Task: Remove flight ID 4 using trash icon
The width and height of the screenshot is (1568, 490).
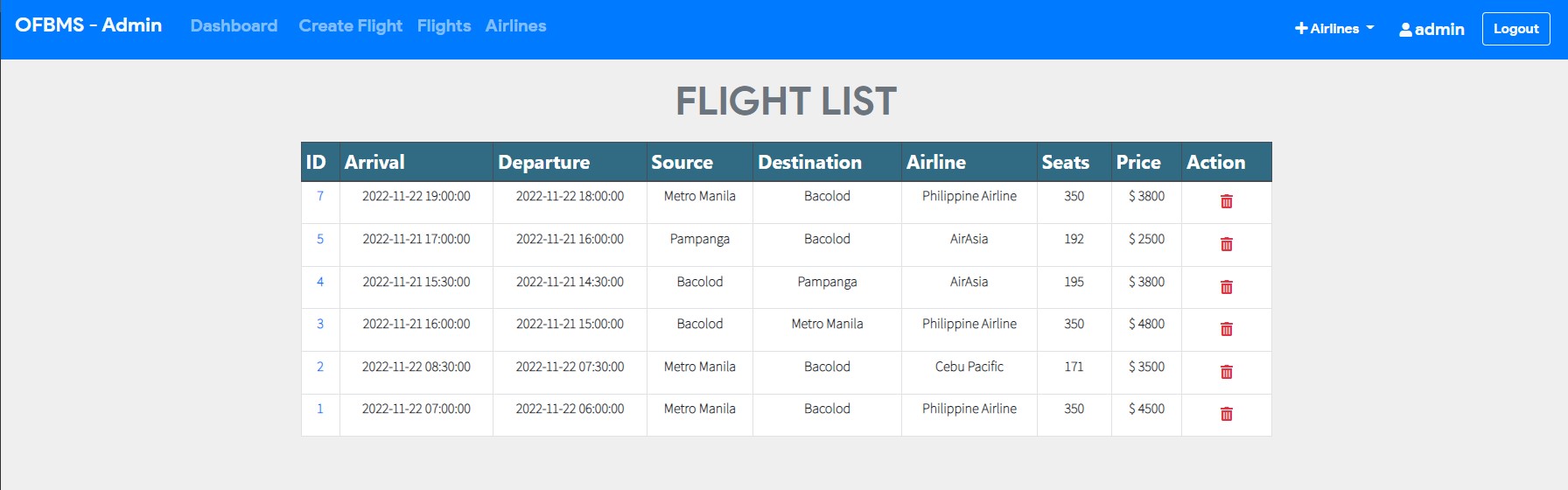Action: point(1226,287)
